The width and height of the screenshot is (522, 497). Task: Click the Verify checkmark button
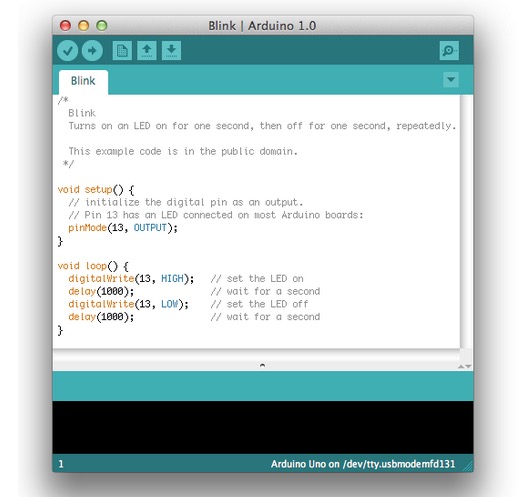(68, 51)
